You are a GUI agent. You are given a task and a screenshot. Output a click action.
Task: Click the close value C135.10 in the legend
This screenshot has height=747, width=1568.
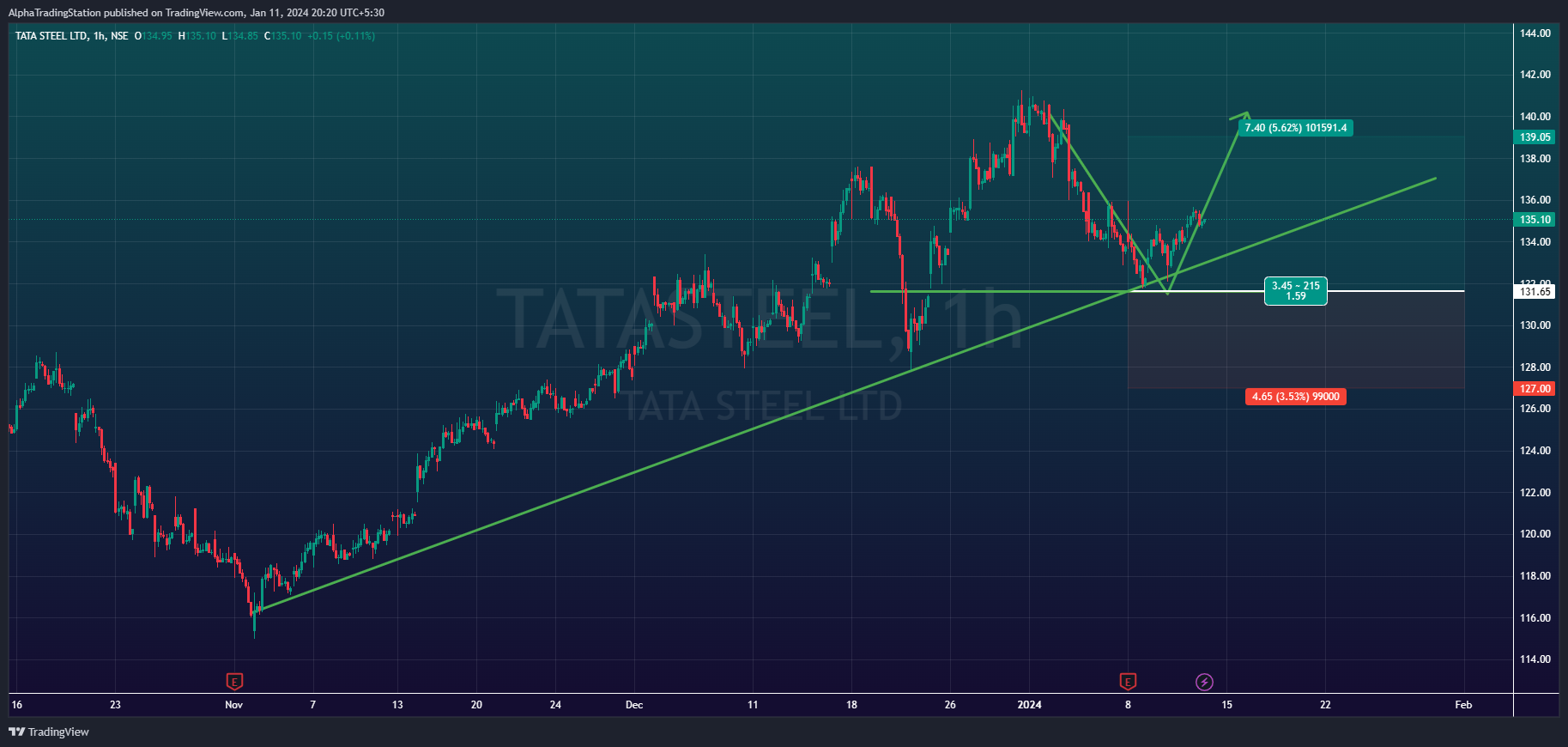click(x=282, y=36)
